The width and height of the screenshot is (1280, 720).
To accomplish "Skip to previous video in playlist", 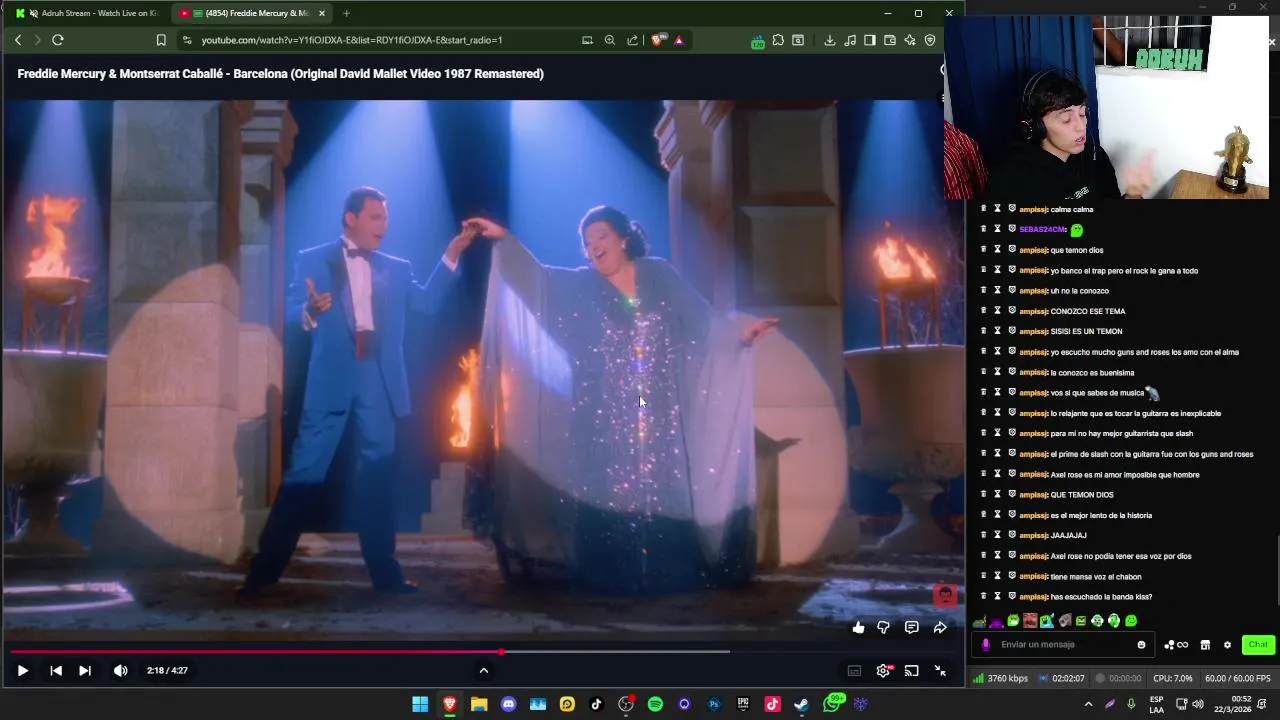I will (56, 671).
